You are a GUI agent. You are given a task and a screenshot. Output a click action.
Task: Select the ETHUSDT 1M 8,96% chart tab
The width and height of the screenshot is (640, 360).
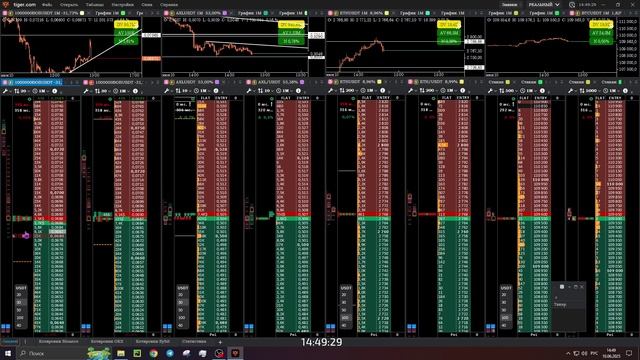click(x=360, y=13)
